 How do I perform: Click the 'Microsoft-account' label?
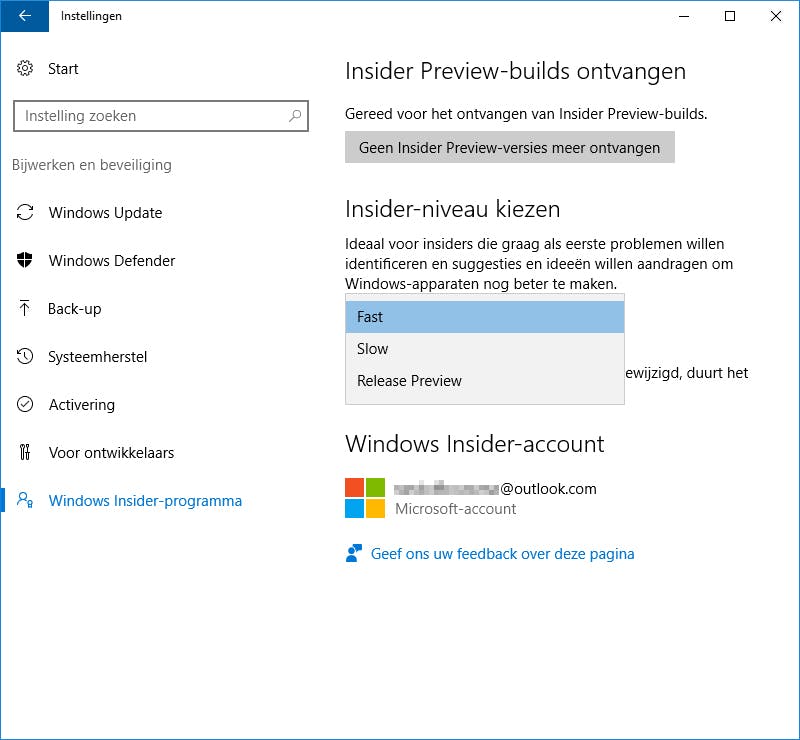(456, 509)
